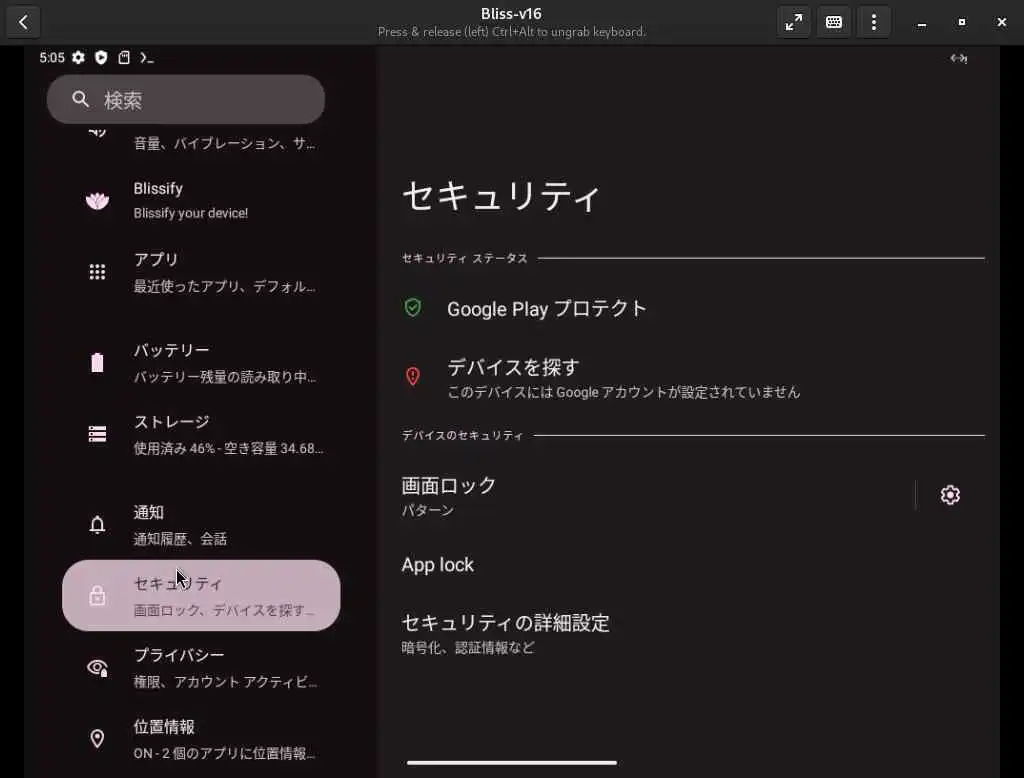Click the sound settings row 音量、バイブレーション

coord(201,142)
